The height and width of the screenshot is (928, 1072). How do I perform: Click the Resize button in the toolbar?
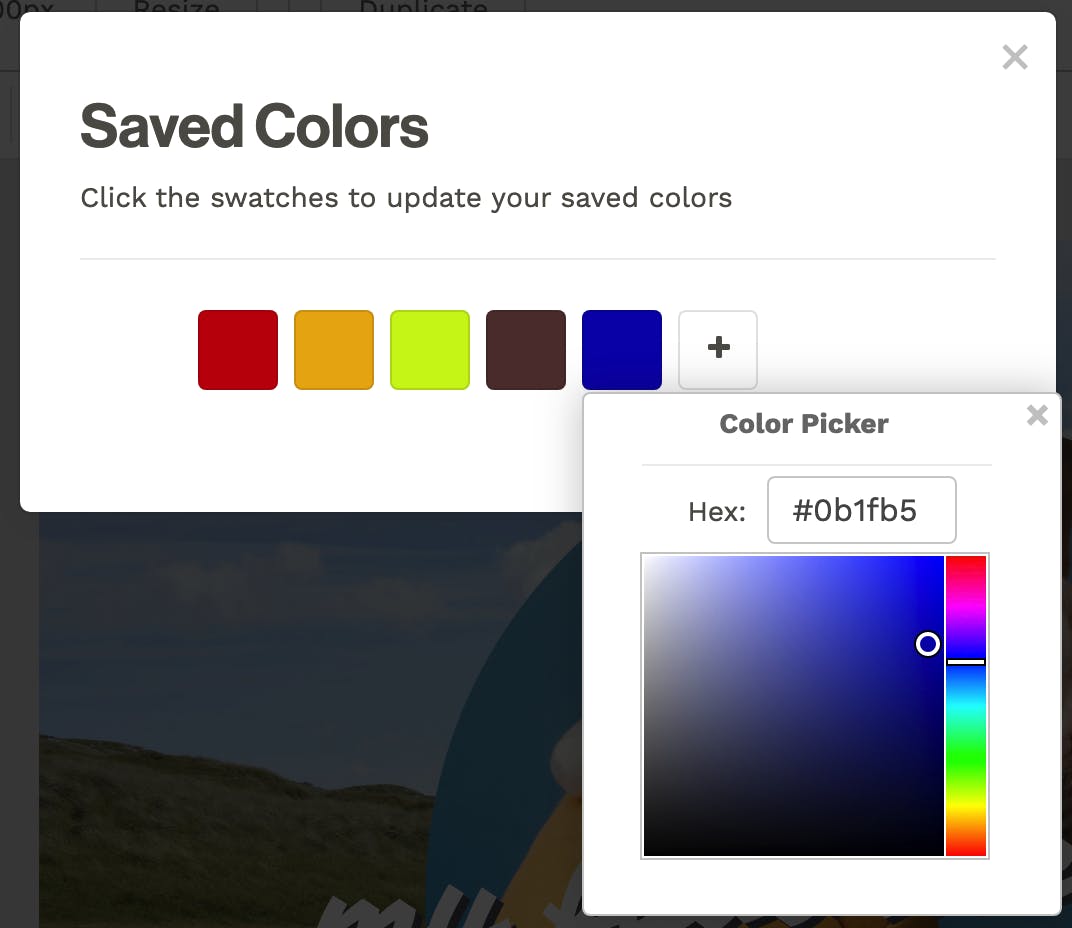pos(174,10)
